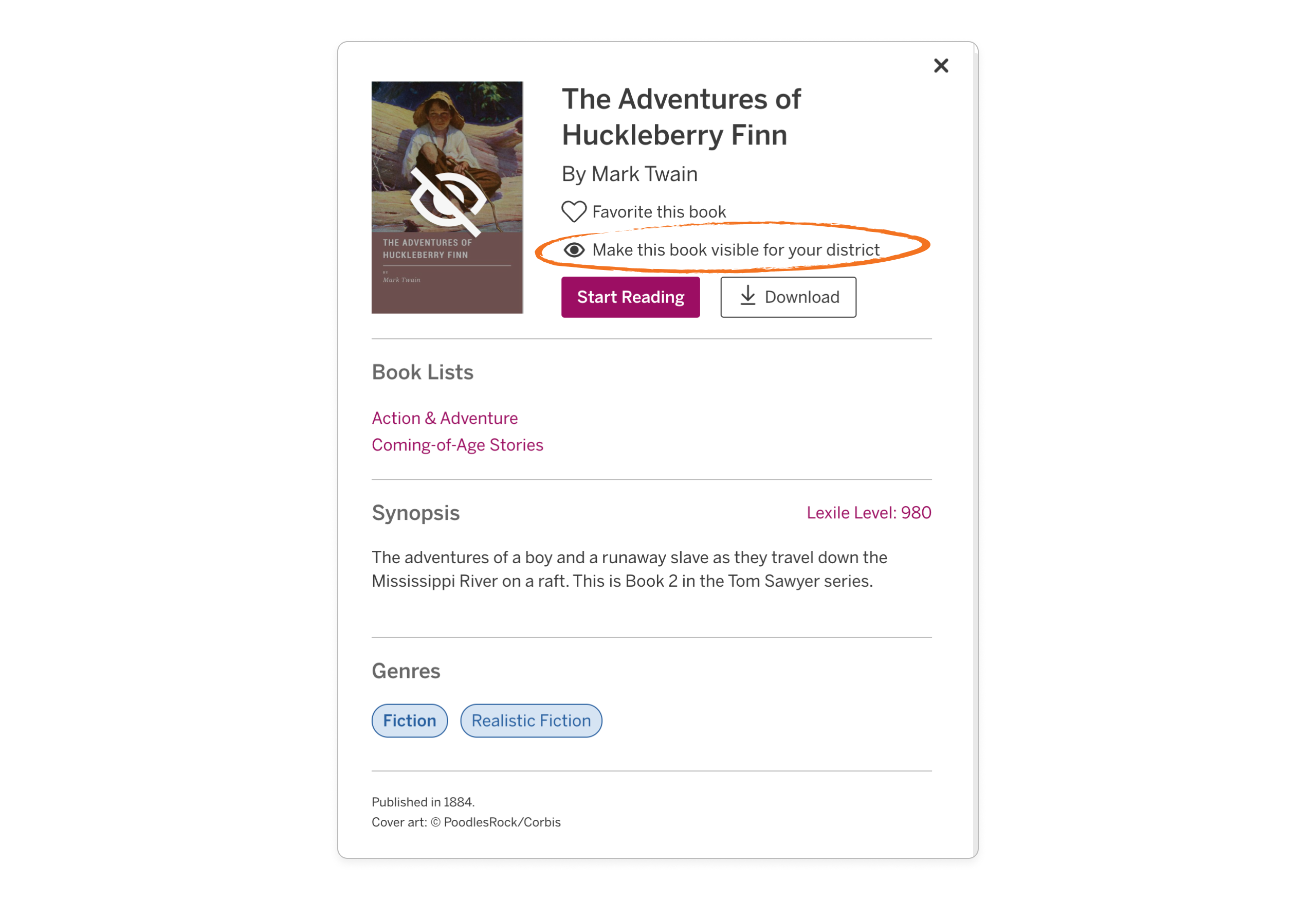Select the Fiction genre tag

point(409,720)
